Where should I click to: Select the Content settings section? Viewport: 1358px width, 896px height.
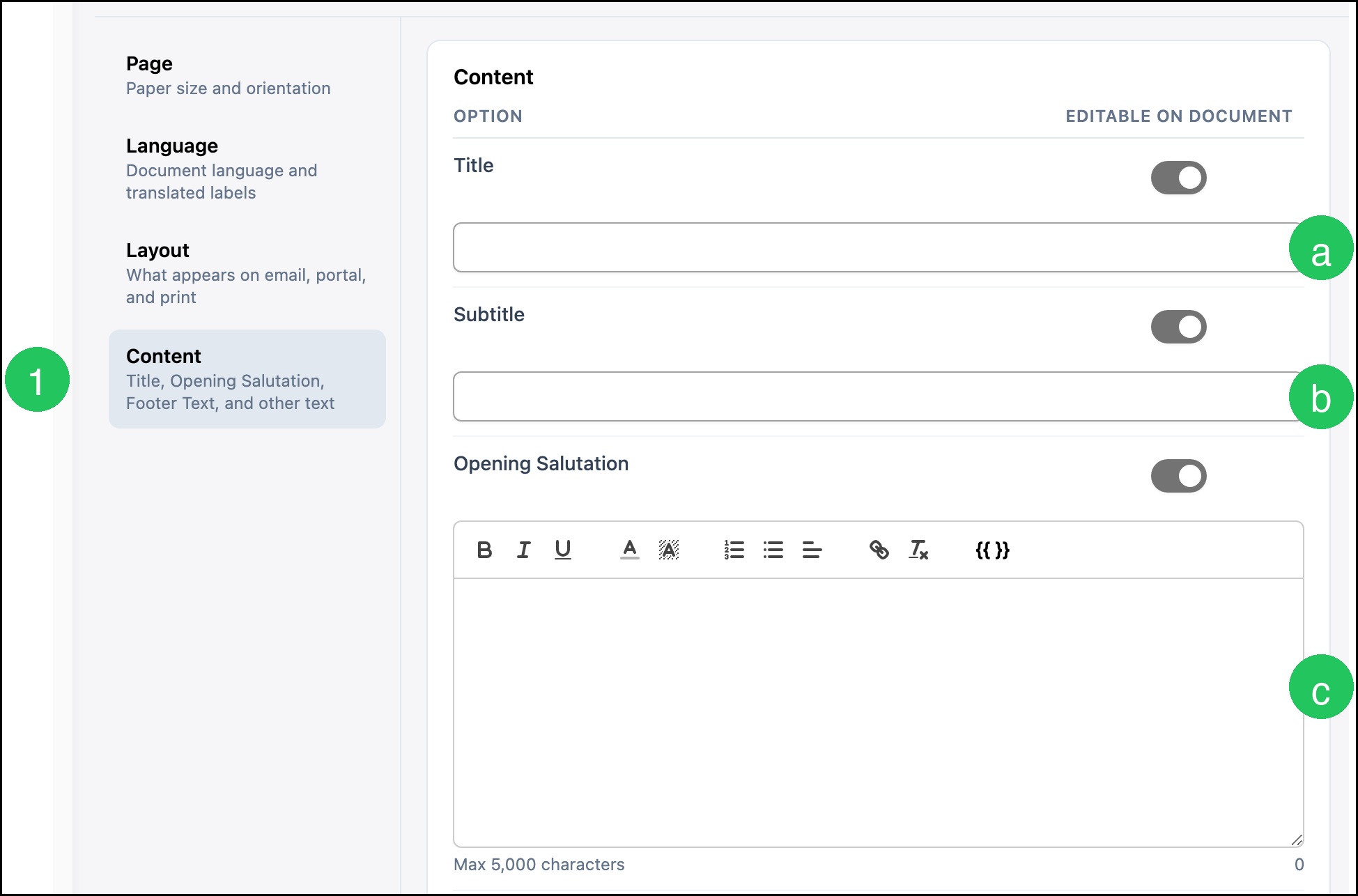click(x=247, y=379)
